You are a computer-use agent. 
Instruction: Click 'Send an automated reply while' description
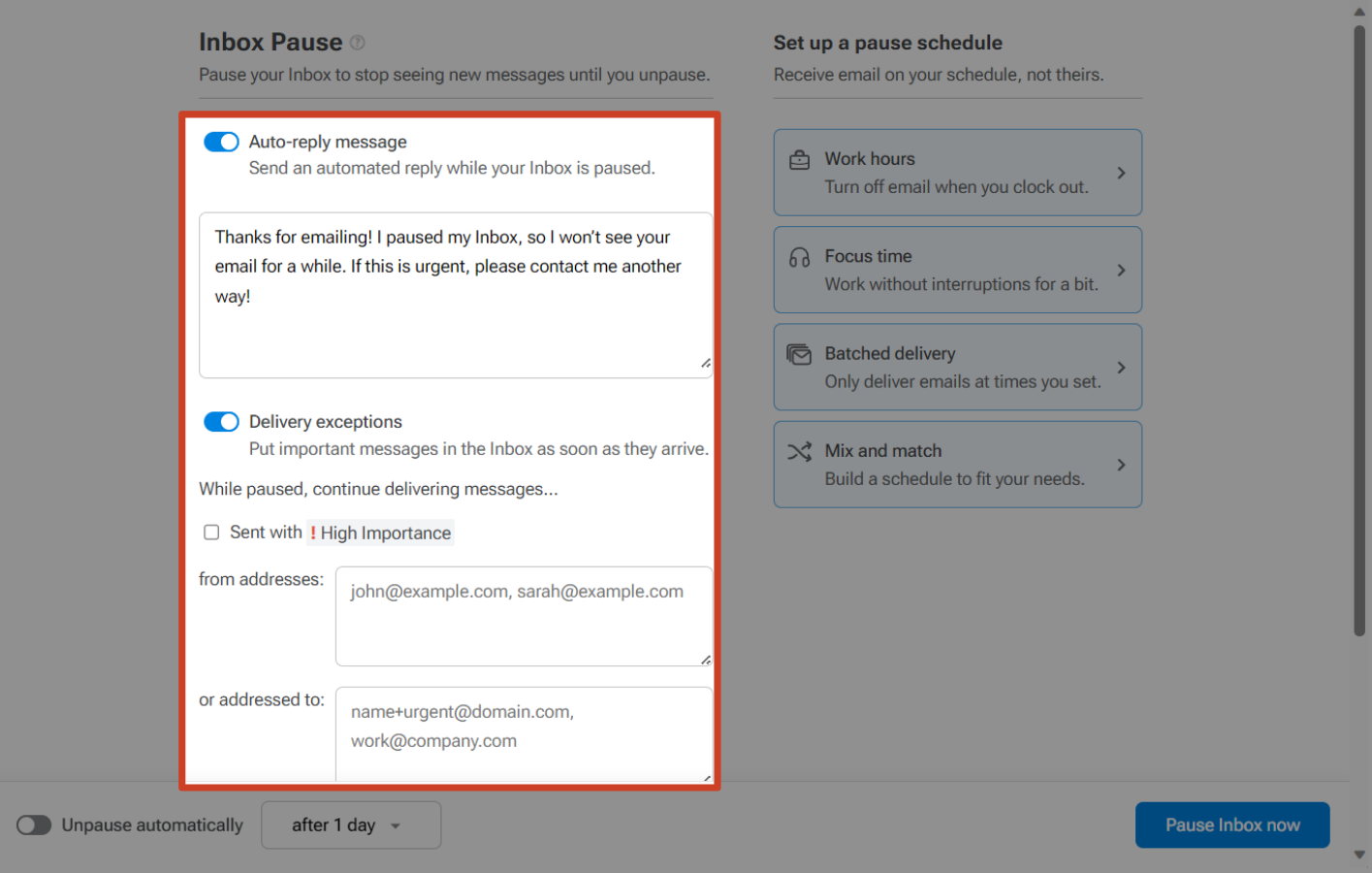(x=452, y=168)
